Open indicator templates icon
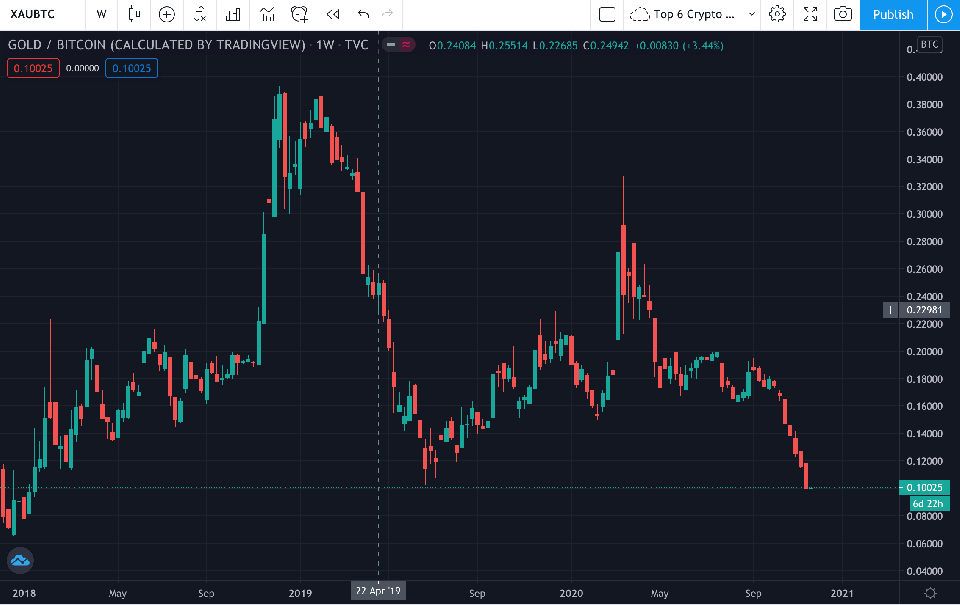The width and height of the screenshot is (960, 605). point(267,14)
